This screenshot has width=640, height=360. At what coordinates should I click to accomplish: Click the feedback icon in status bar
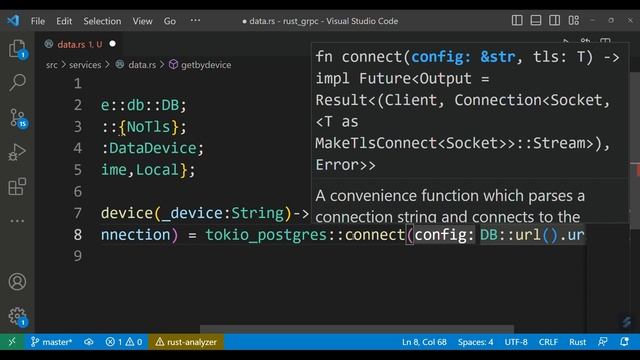(x=603, y=342)
